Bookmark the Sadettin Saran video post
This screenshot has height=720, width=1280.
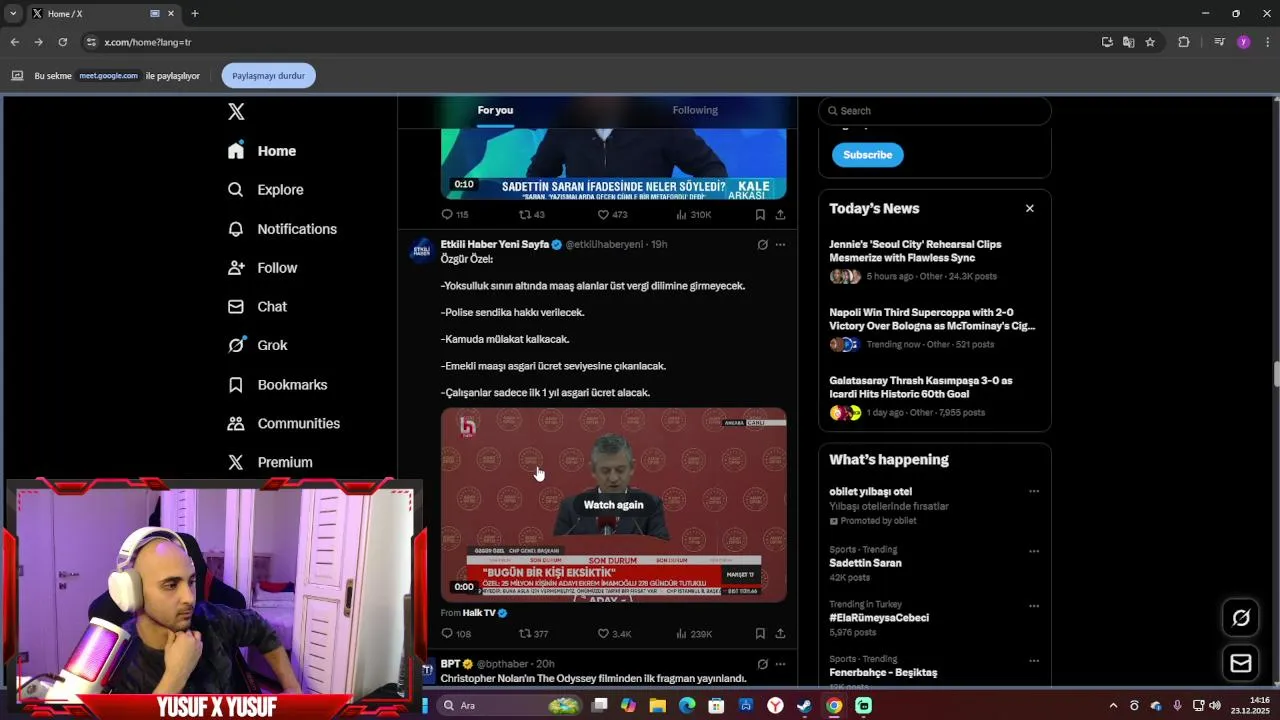click(760, 215)
